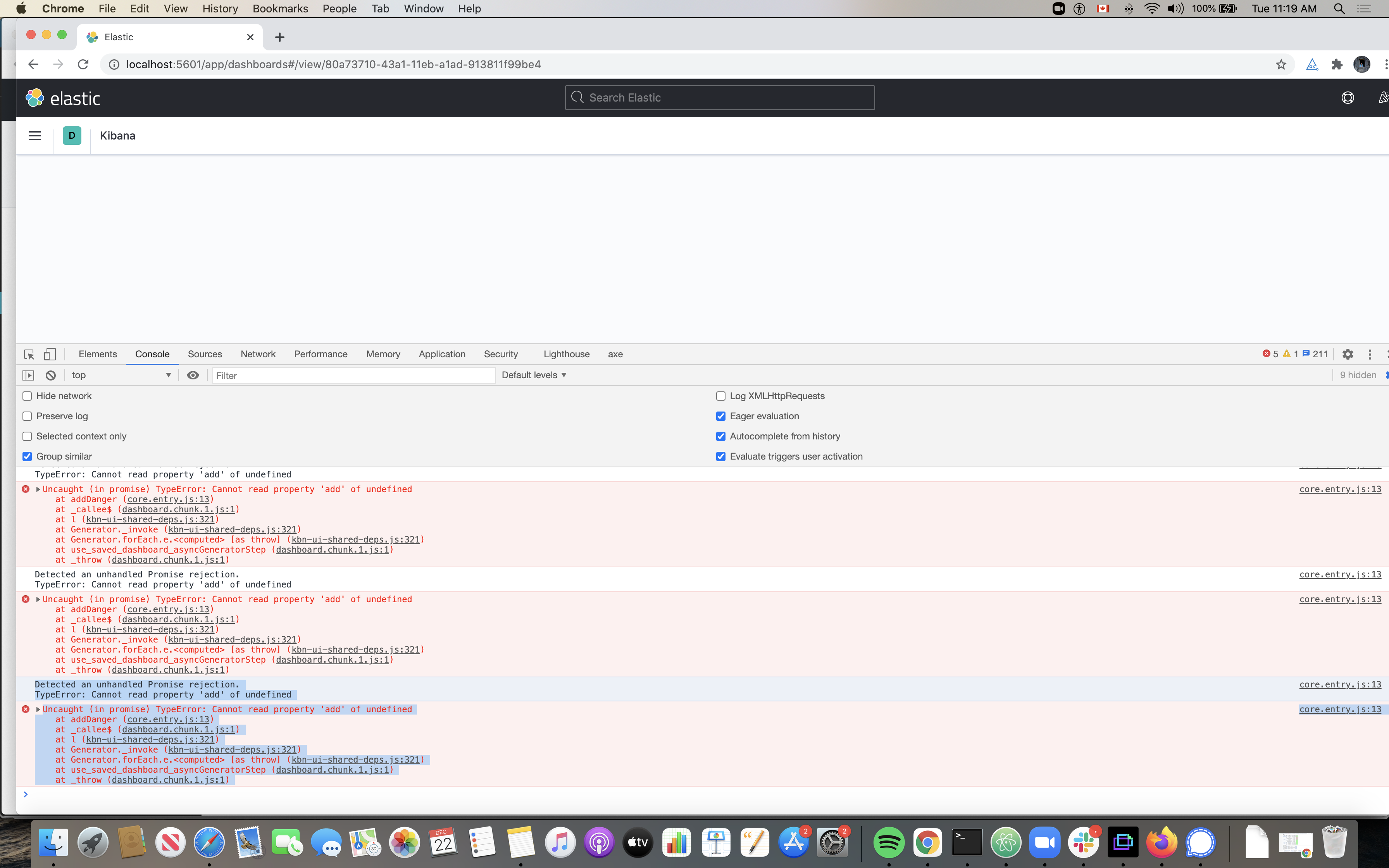1389x868 pixels.
Task: Enable the Hide network checkbox
Action: [x=27, y=396]
